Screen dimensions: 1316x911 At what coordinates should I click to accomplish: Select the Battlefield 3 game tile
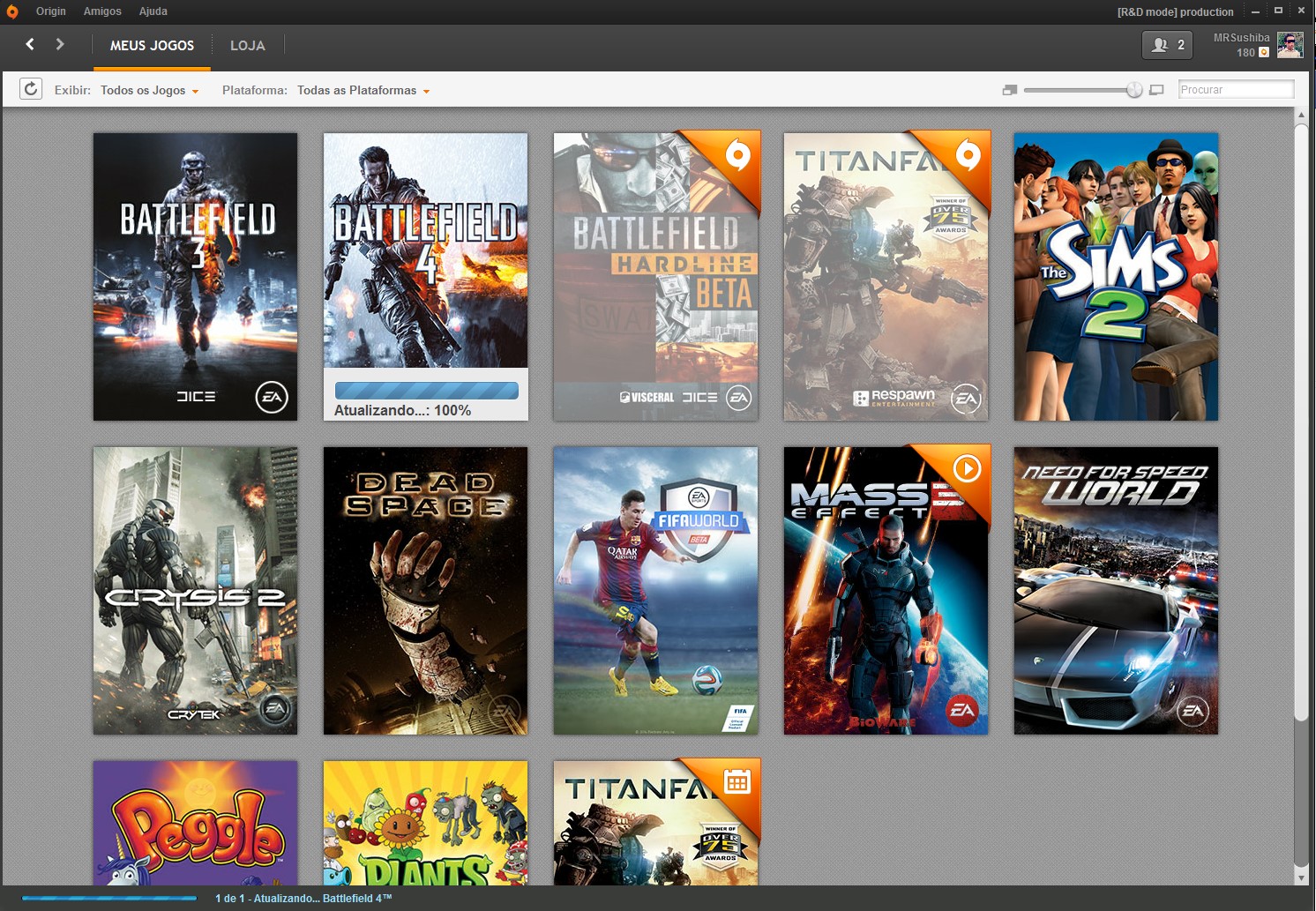[x=195, y=277]
